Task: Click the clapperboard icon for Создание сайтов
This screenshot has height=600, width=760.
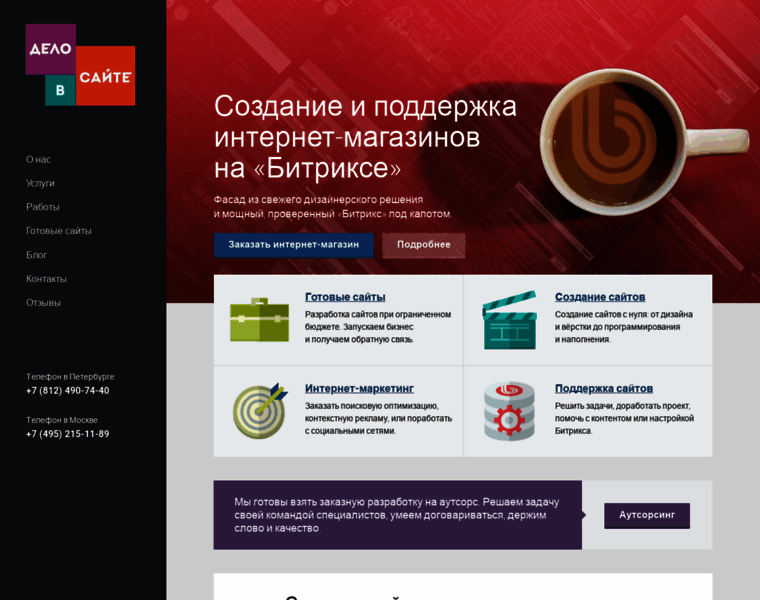Action: coord(509,320)
